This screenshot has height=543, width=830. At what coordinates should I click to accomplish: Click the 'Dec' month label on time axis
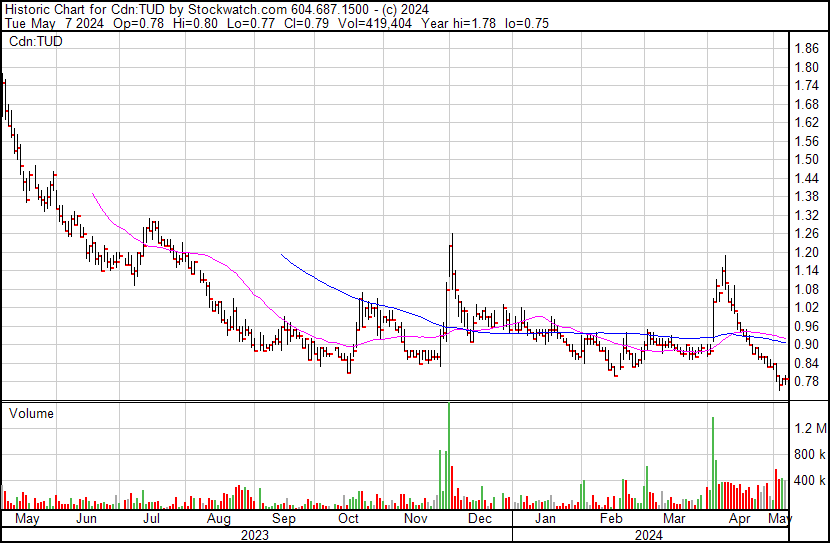coord(480,519)
